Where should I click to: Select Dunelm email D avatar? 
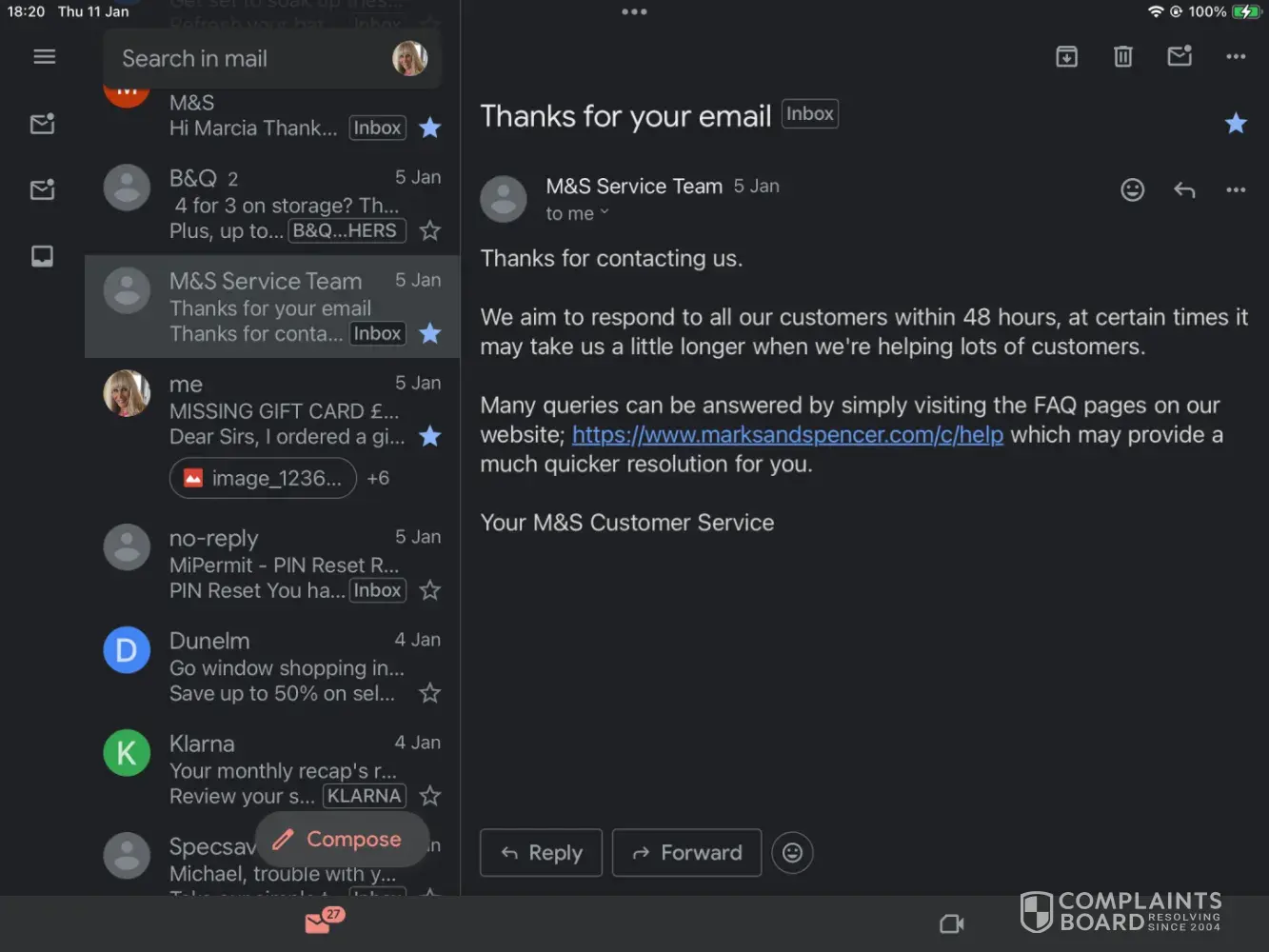pos(127,650)
